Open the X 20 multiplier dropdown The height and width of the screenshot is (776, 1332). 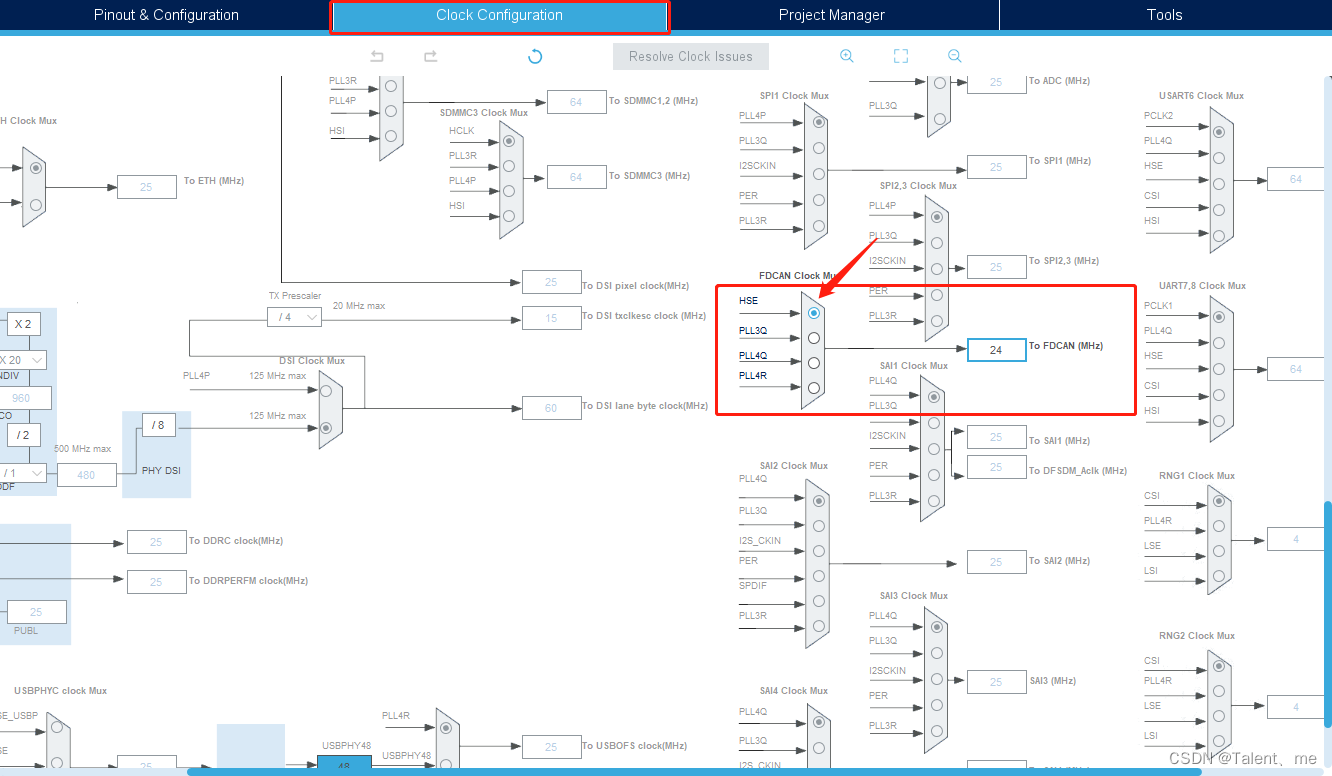point(22,360)
